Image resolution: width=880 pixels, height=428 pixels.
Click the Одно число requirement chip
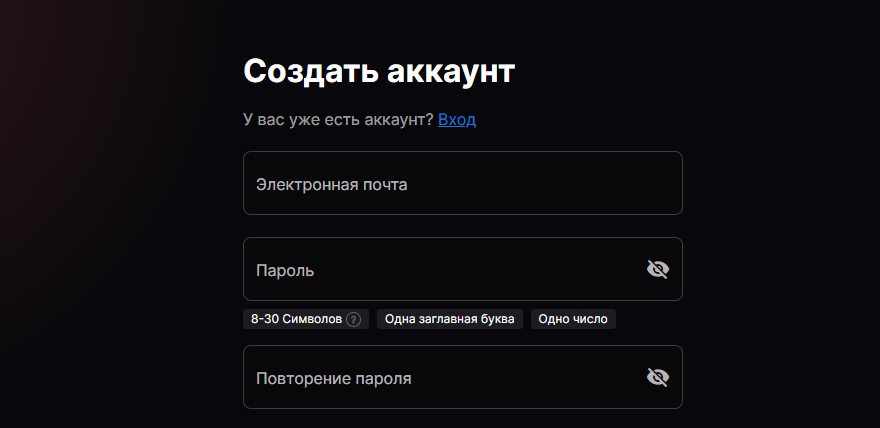point(573,319)
